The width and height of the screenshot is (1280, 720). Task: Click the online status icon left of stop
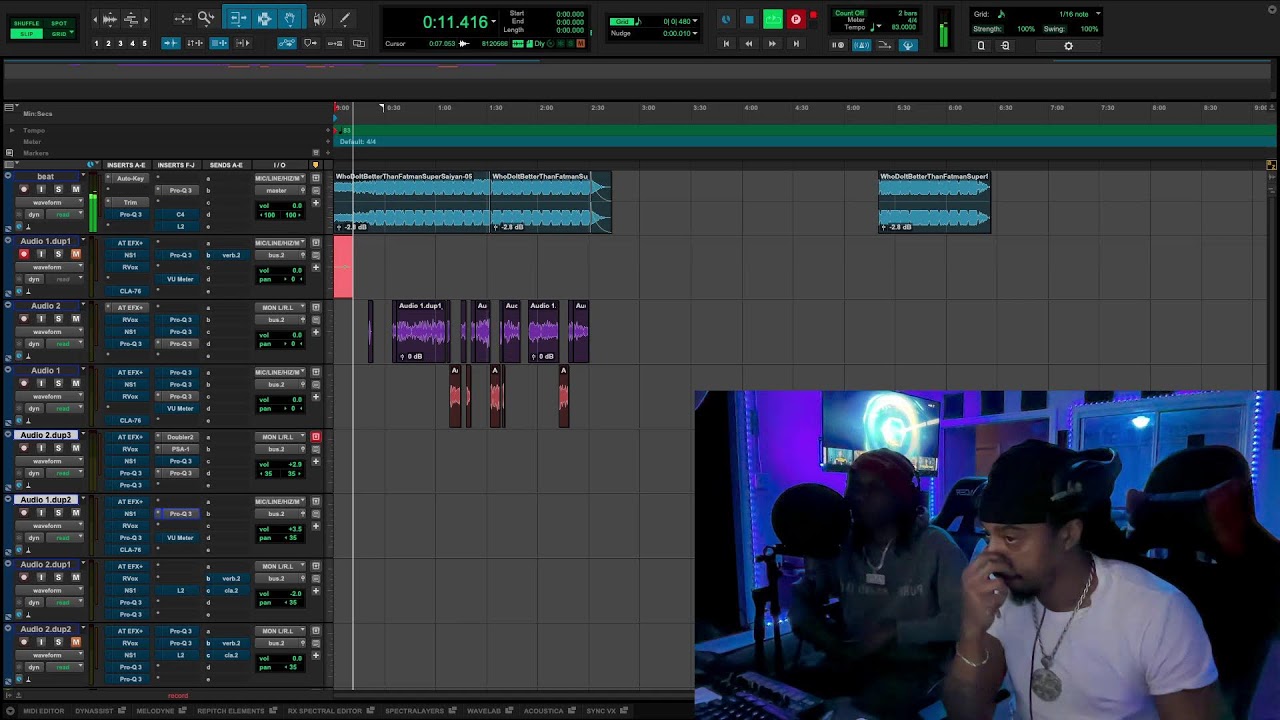[x=726, y=19]
